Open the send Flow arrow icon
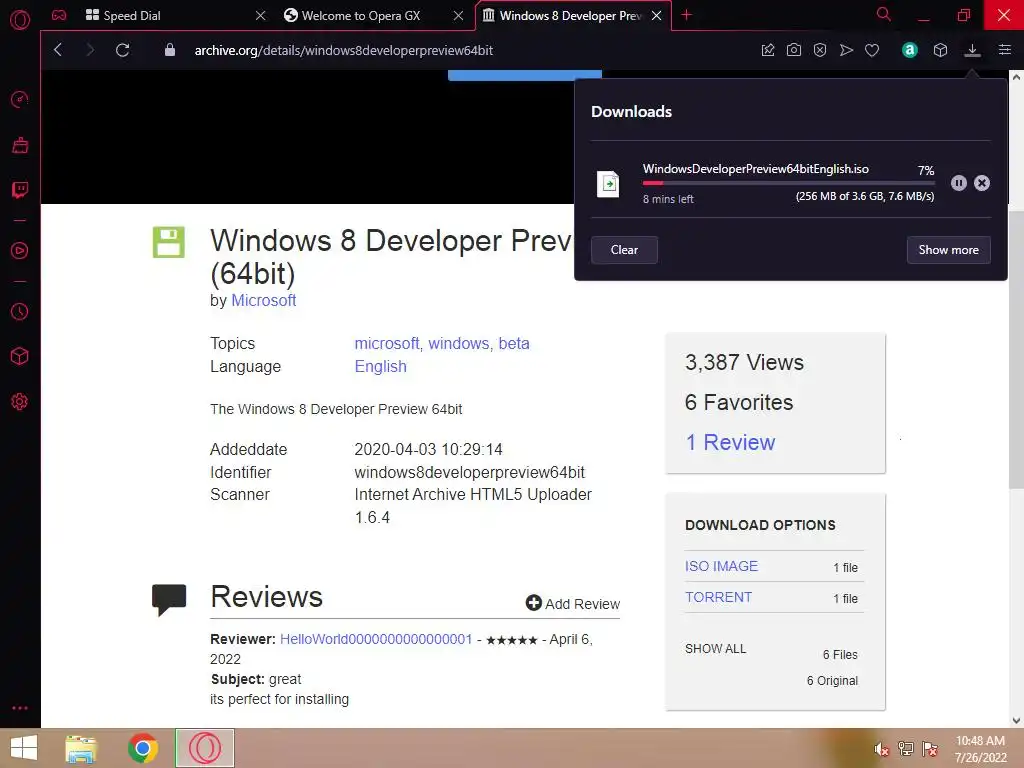 click(846, 50)
